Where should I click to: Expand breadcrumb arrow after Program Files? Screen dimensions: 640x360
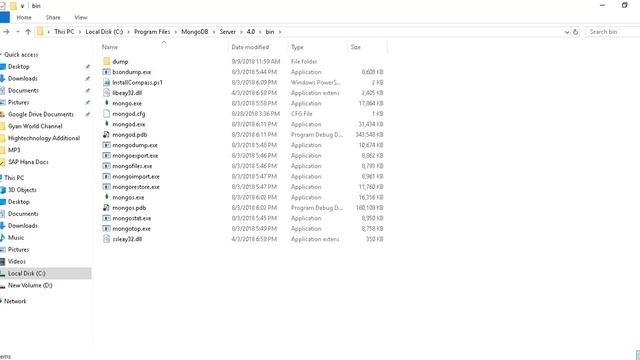click(176, 32)
